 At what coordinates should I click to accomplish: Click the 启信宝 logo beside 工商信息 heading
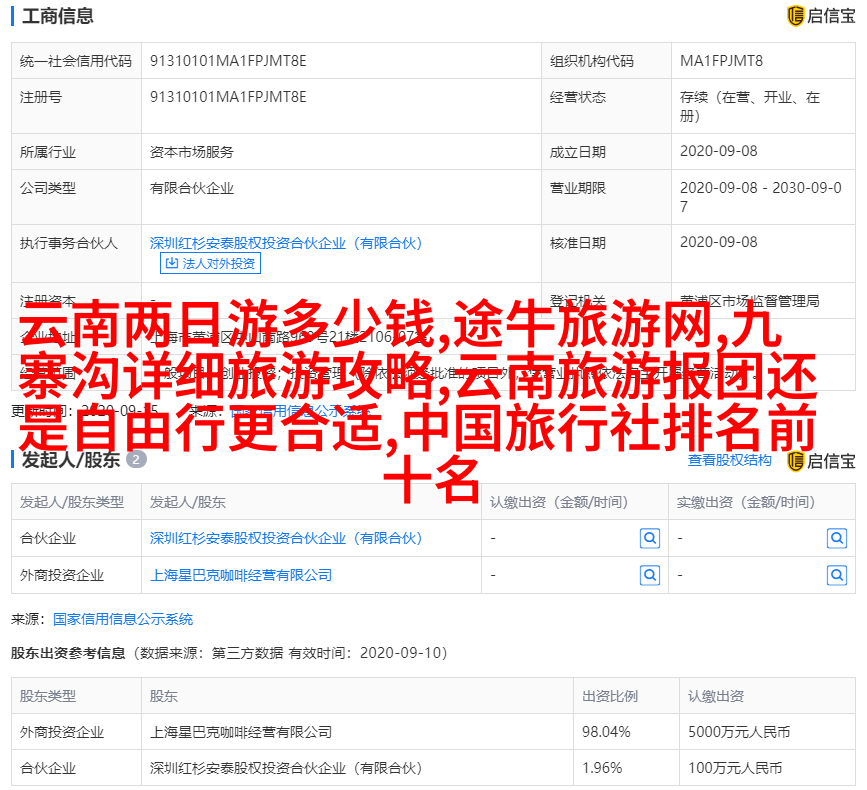pos(820,15)
